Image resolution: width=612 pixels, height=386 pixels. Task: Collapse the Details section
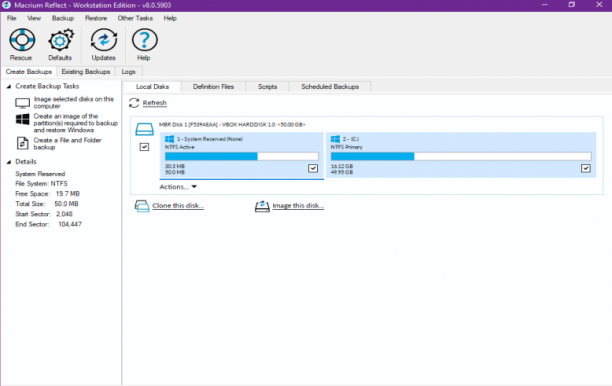pos(9,162)
